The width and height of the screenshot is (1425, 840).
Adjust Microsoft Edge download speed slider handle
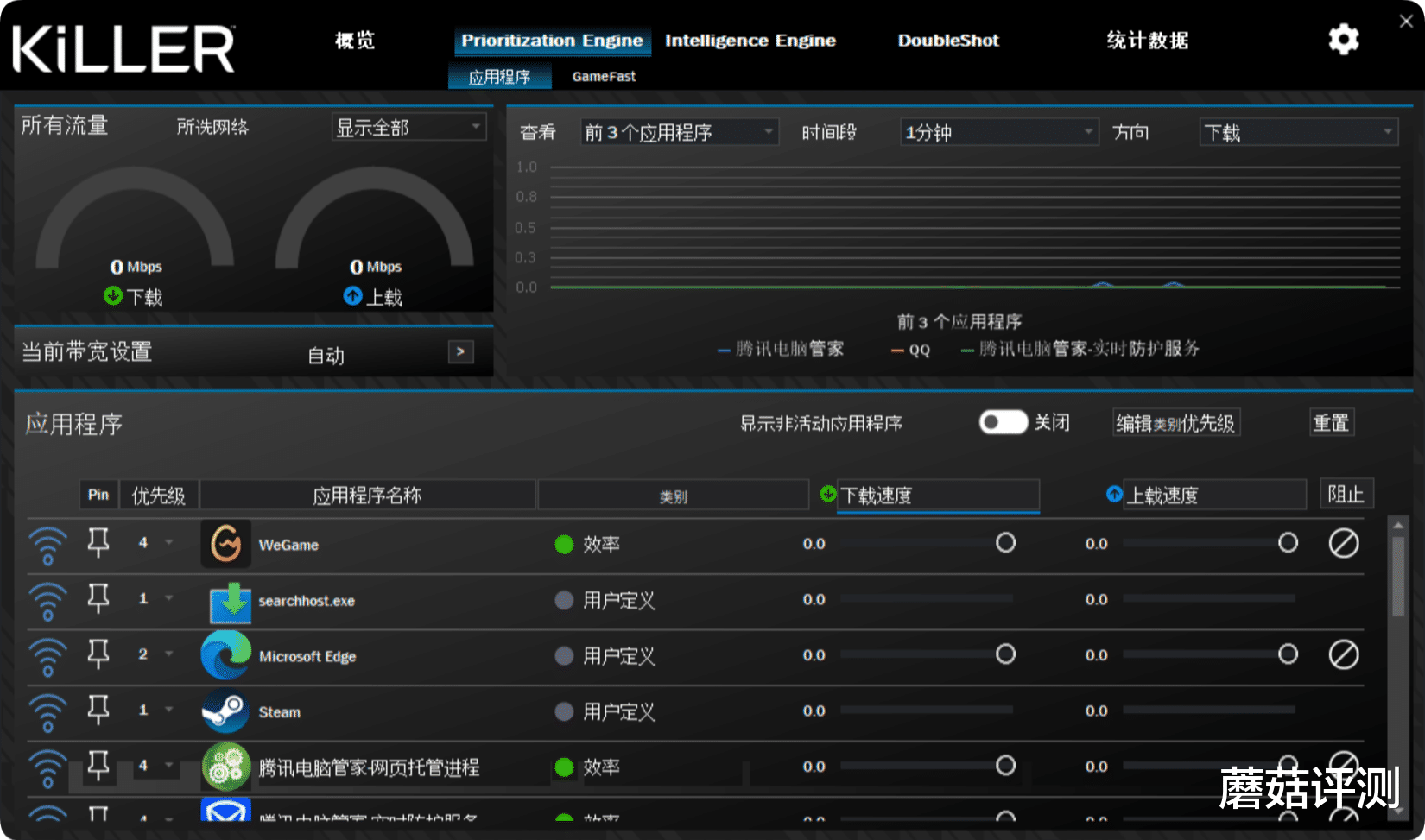1005,654
